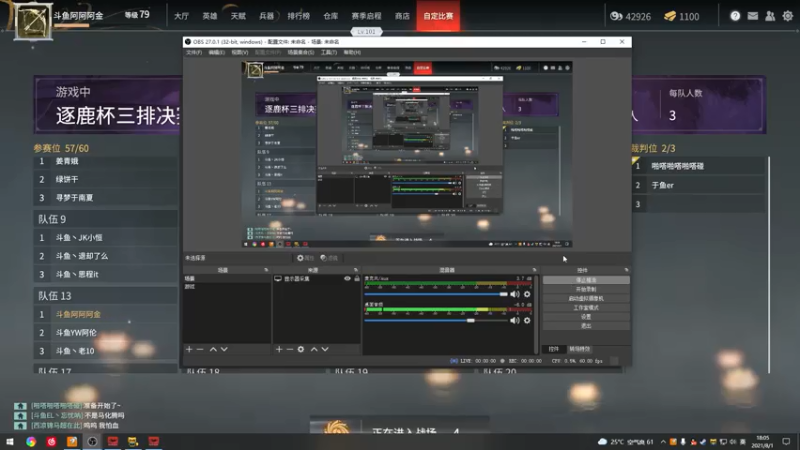The image size is (800, 450).
Task: Click 启动虚拟摄像机 virtual camera button
Action: point(586,298)
